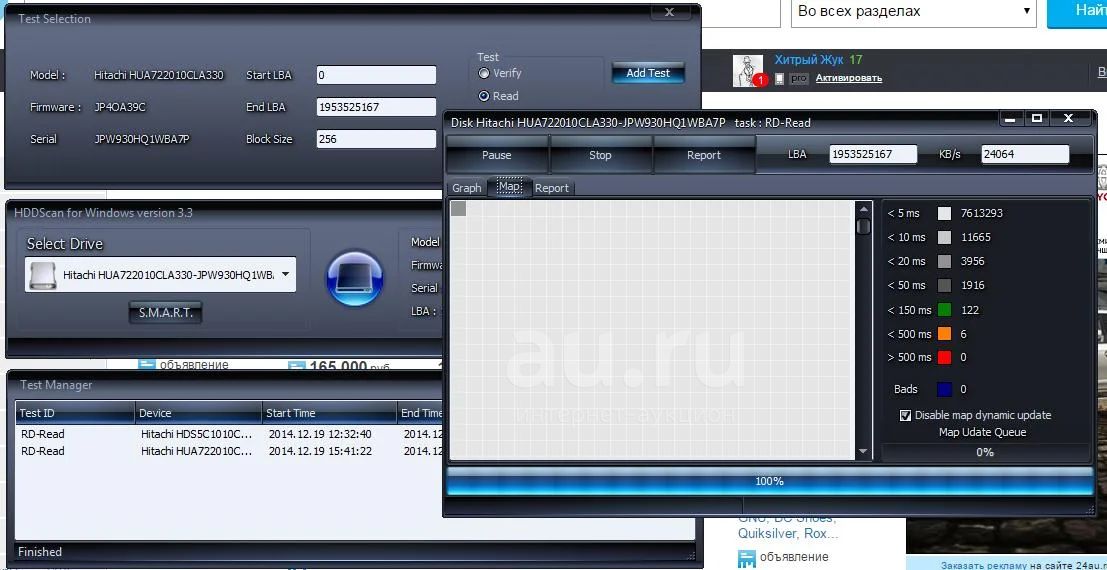Screen dimensions: 1107x570
Task: Click the Report button next to Stop
Action: (704, 155)
